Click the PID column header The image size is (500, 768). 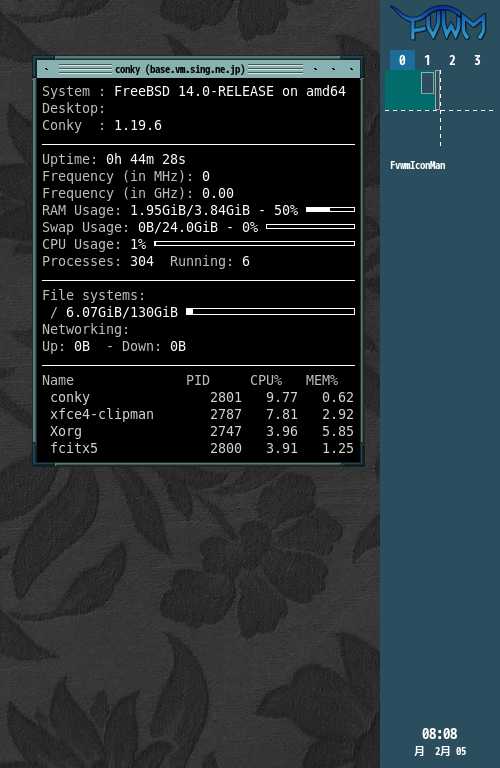198,381
